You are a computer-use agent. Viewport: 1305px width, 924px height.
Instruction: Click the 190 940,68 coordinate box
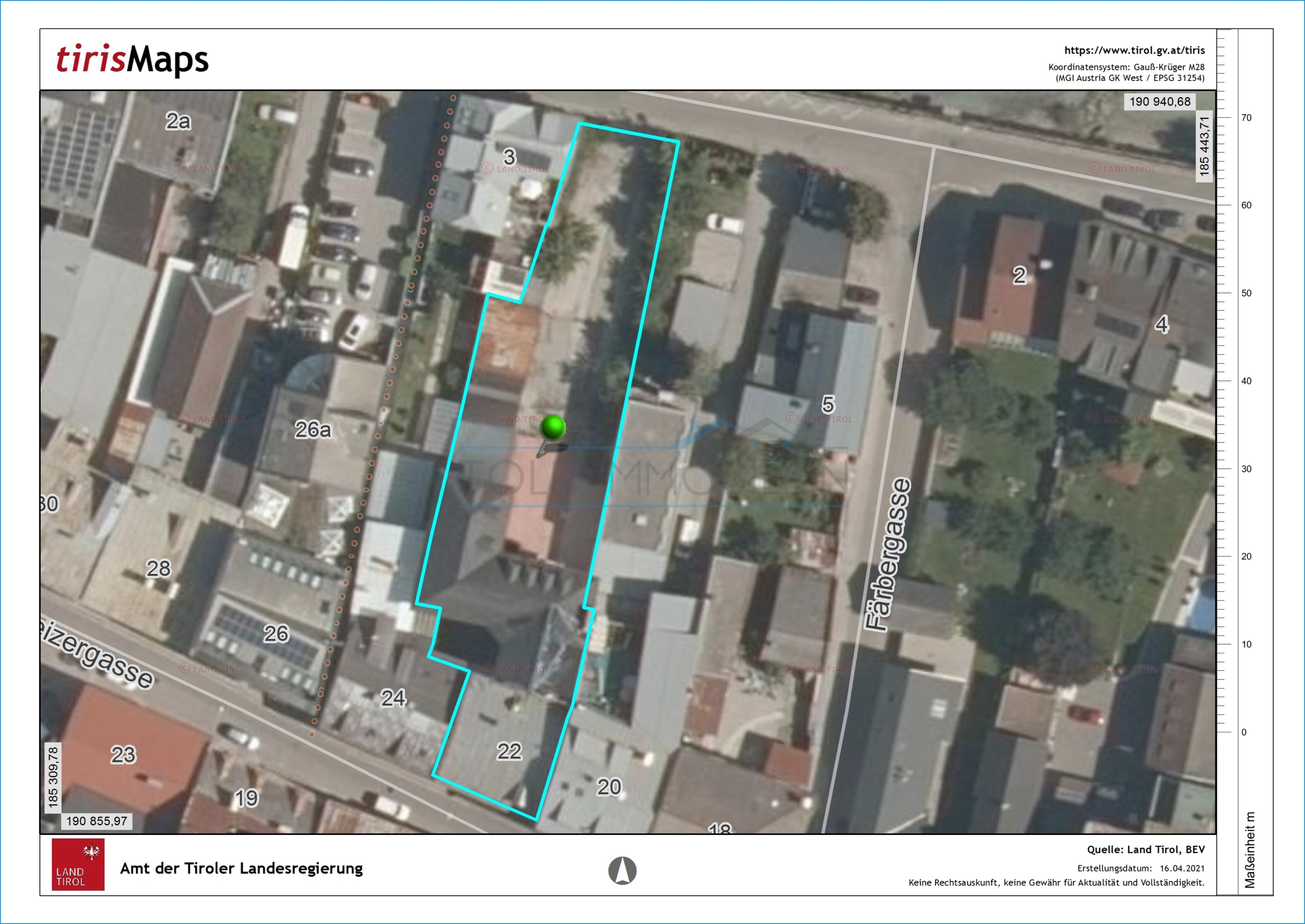pos(1160,102)
